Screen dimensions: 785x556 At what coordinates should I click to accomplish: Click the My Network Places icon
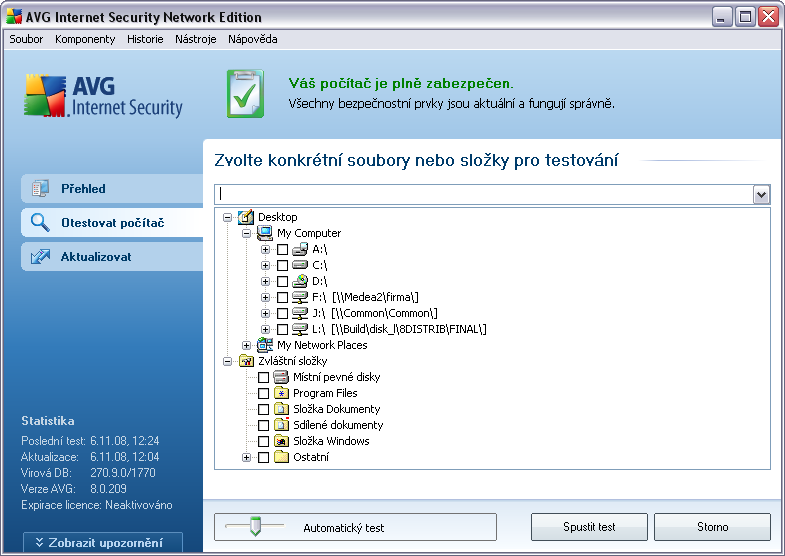click(x=265, y=345)
